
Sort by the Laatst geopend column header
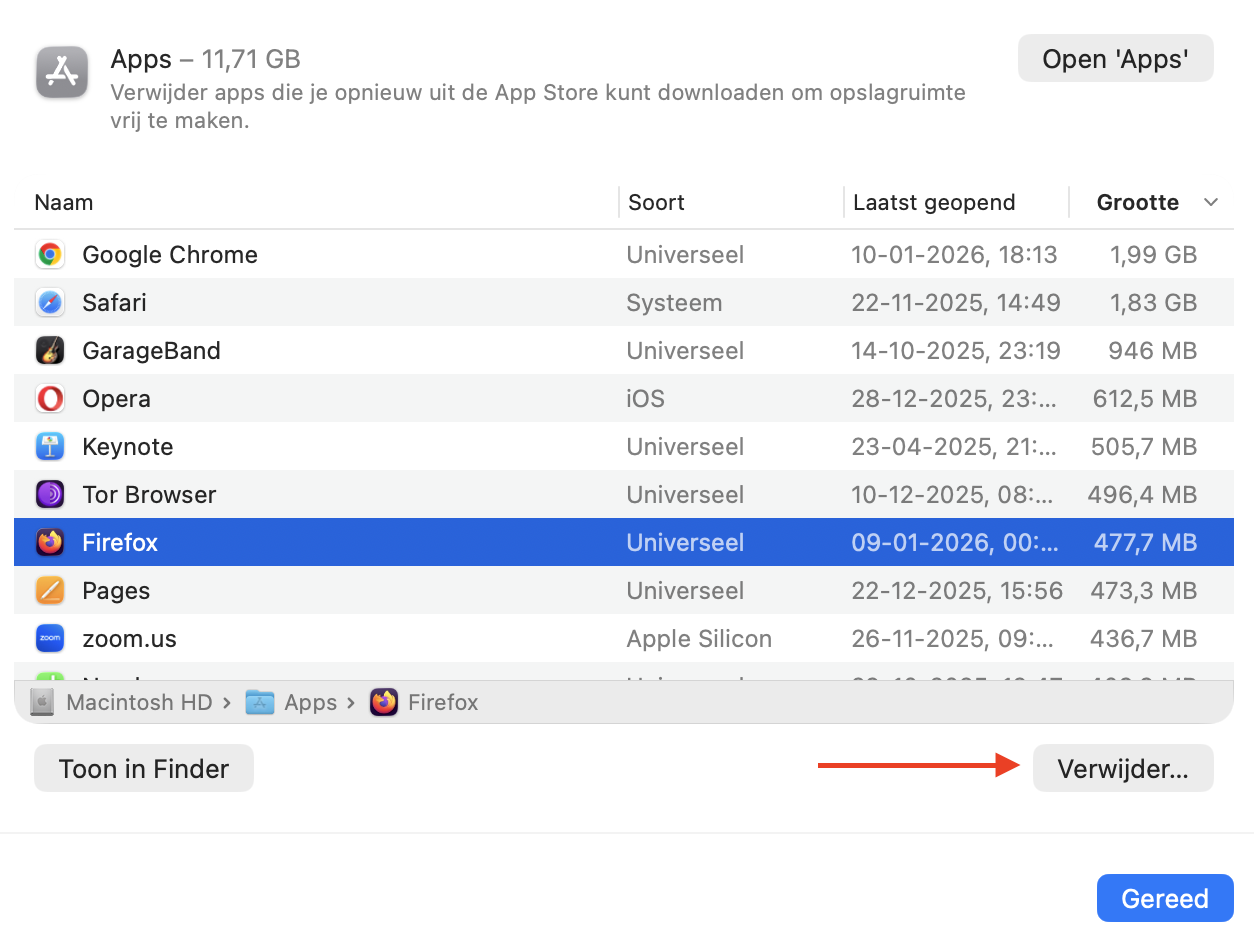tap(934, 202)
